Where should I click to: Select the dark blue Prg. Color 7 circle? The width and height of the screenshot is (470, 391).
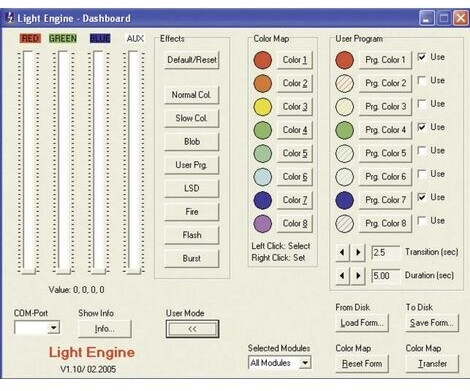[344, 200]
